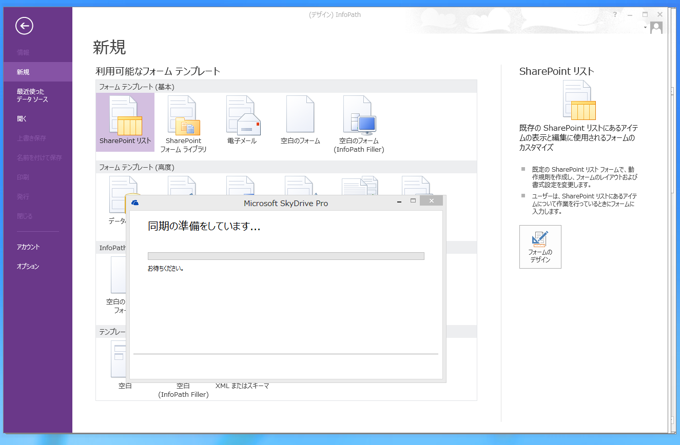
Task: Open オプション from the sidebar
Action: tap(28, 266)
